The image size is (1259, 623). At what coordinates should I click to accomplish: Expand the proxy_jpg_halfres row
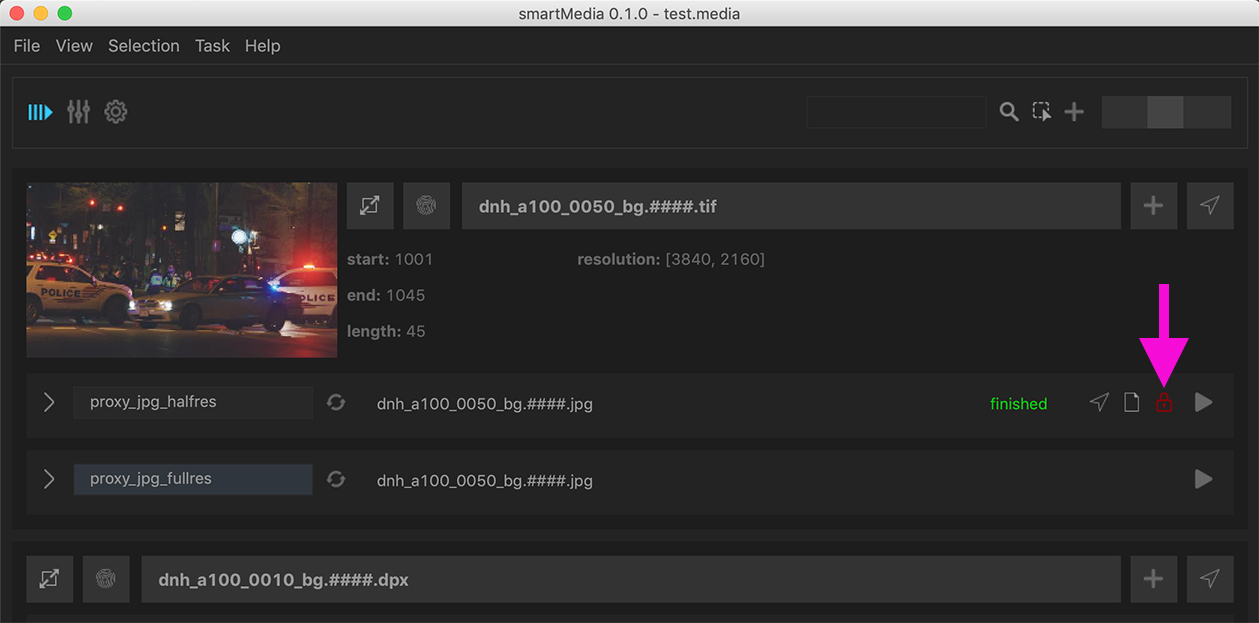tap(49, 402)
